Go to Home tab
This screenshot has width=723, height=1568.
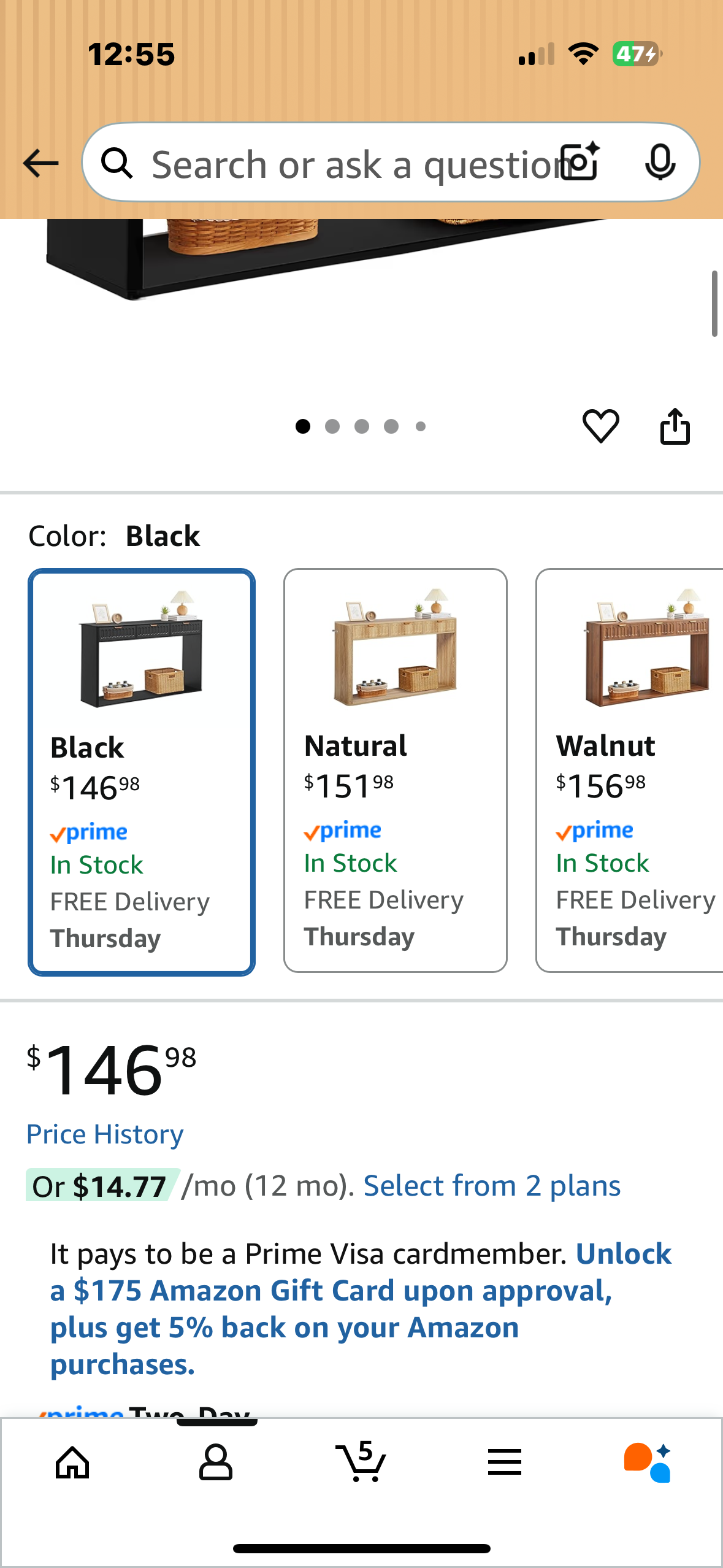pyautogui.click(x=72, y=1462)
